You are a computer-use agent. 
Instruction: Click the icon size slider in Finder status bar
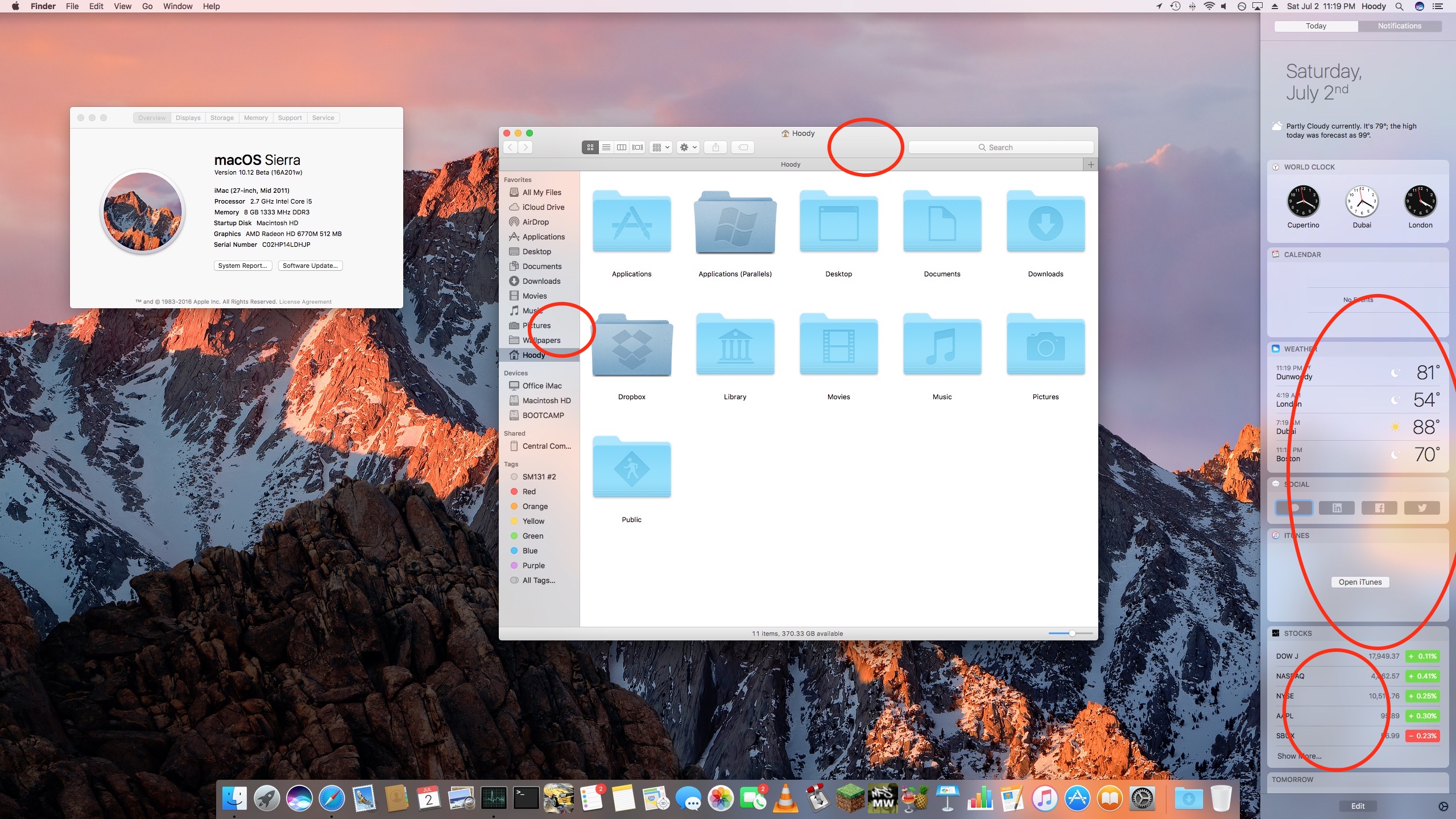tap(1071, 633)
